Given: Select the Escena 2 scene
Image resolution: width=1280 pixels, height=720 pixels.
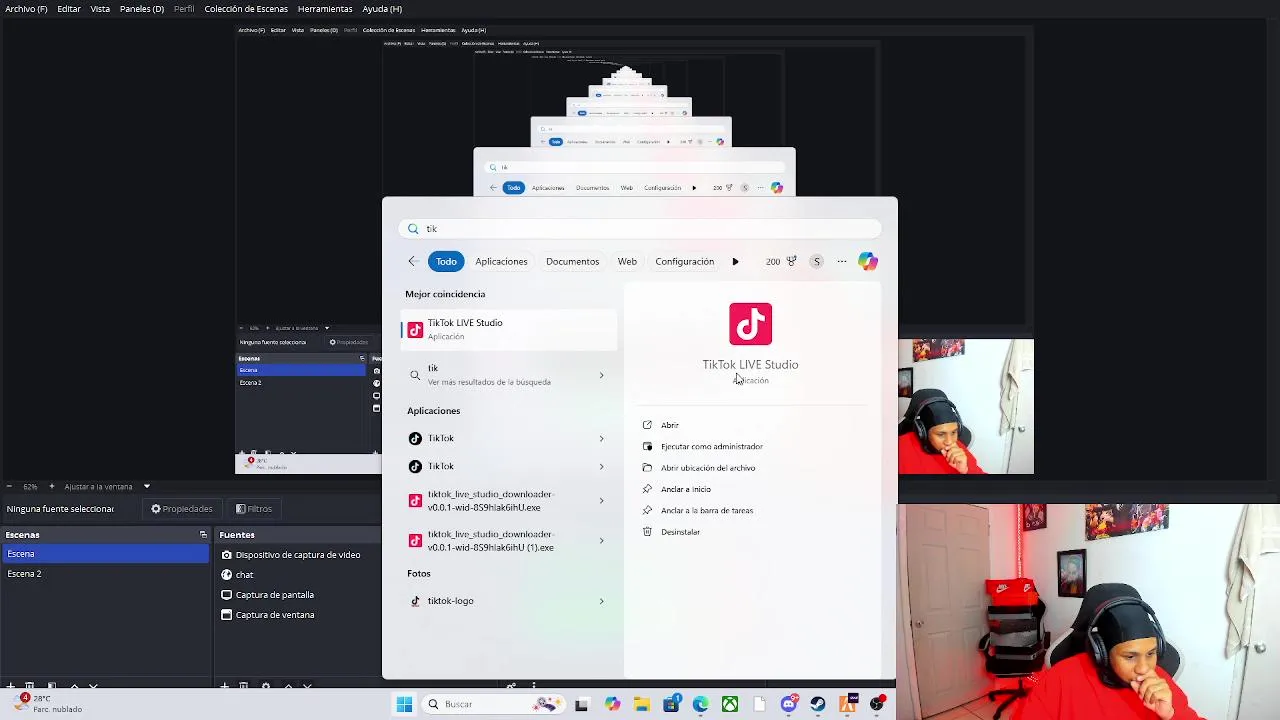Looking at the screenshot, I should point(105,574).
